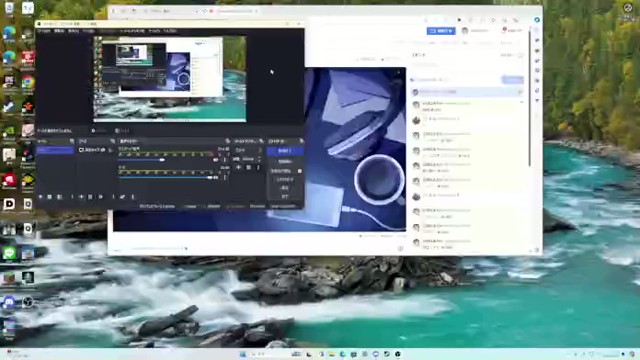Viewport: 640px width, 360px height.
Task: Mute the mic audio channel speaker icon
Action: (216, 178)
